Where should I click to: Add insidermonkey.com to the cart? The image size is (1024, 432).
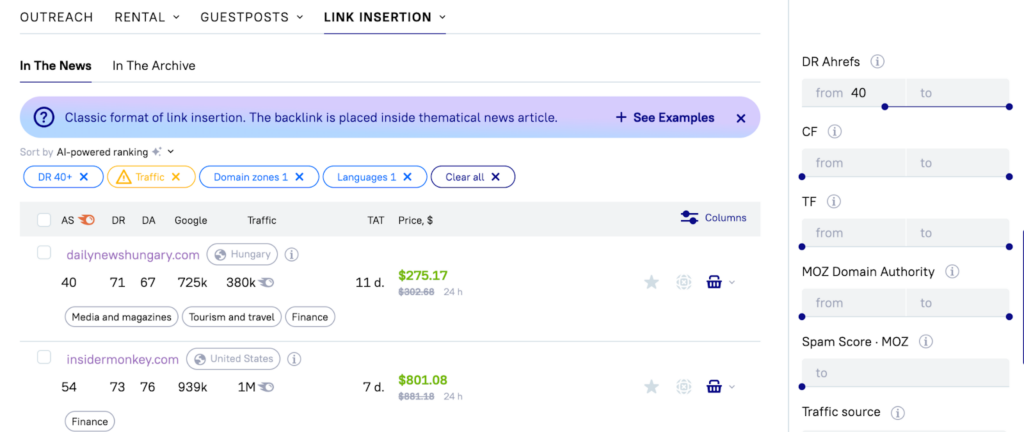714,387
